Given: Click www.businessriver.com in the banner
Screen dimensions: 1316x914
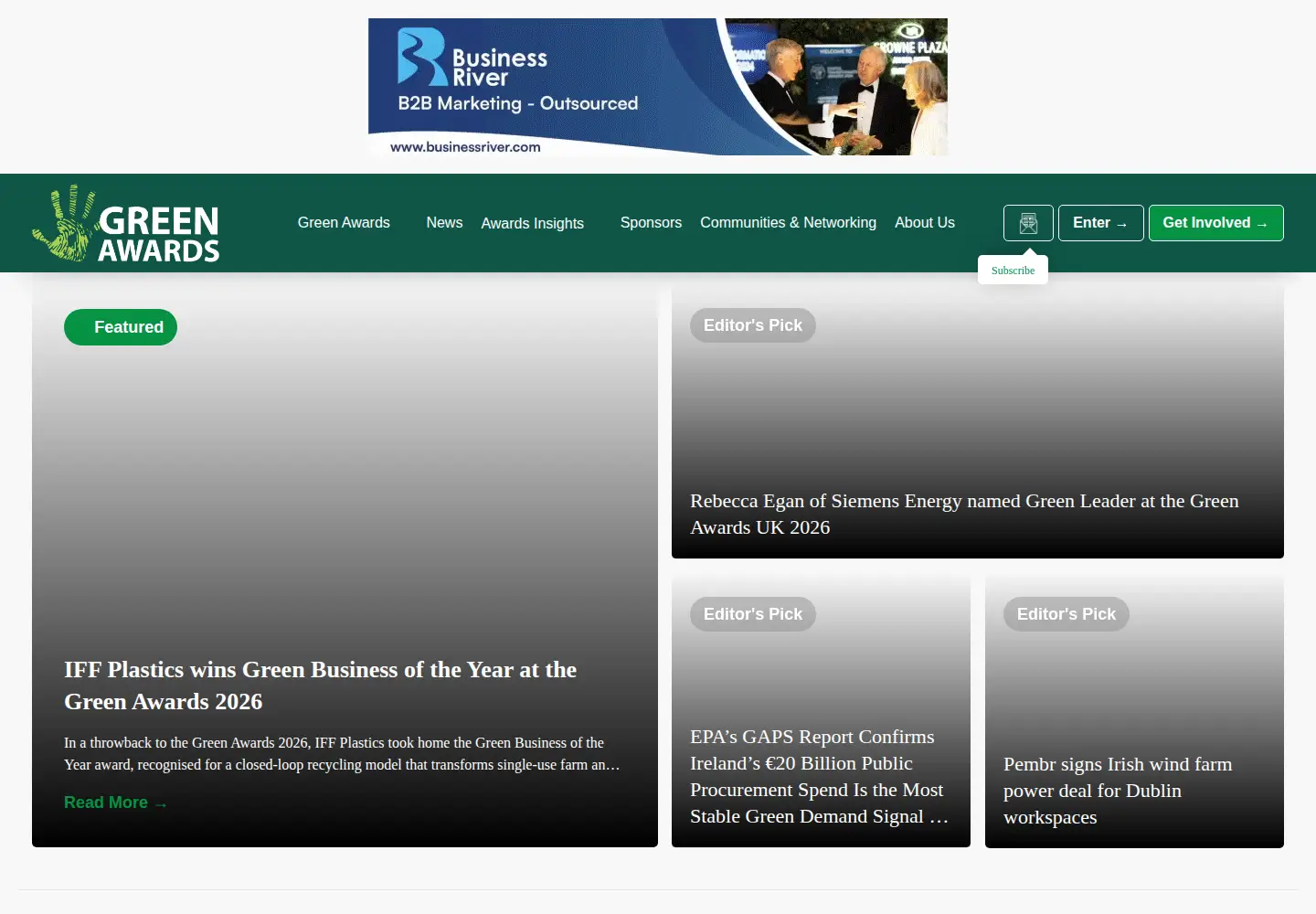Looking at the screenshot, I should pyautogui.click(x=465, y=146).
